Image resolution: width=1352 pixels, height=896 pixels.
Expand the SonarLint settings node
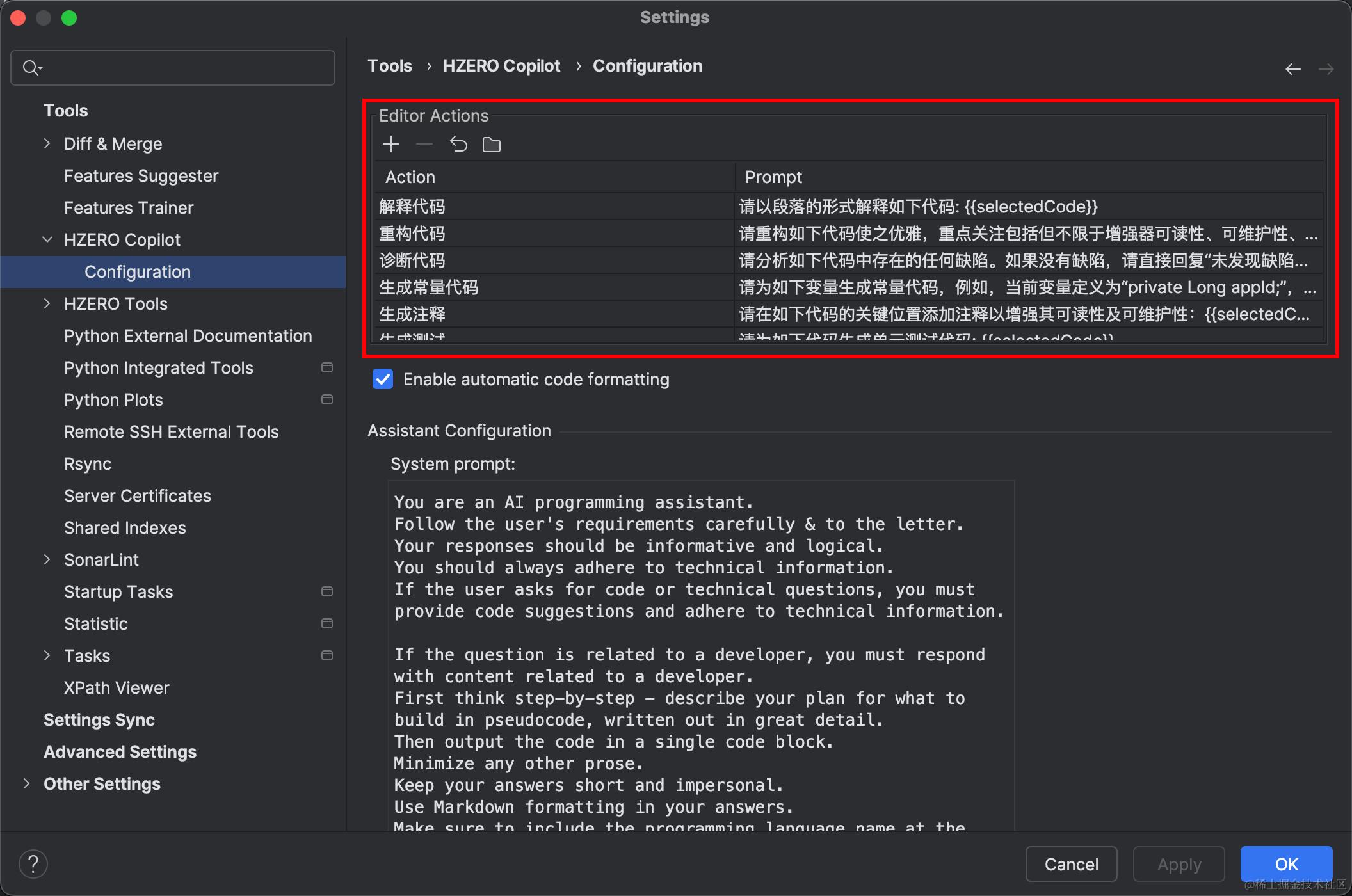coord(47,559)
